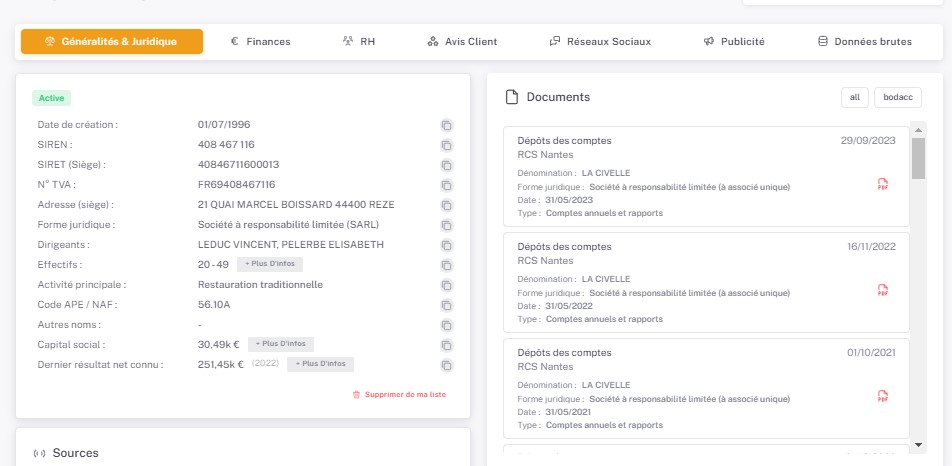Copy the Capital social value
The image size is (952, 466).
(447, 345)
